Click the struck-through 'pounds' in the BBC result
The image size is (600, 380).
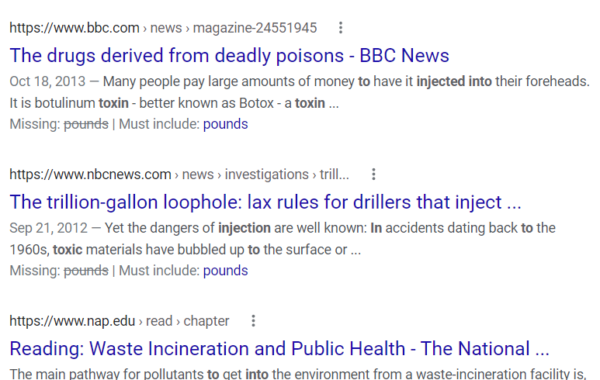tap(86, 124)
